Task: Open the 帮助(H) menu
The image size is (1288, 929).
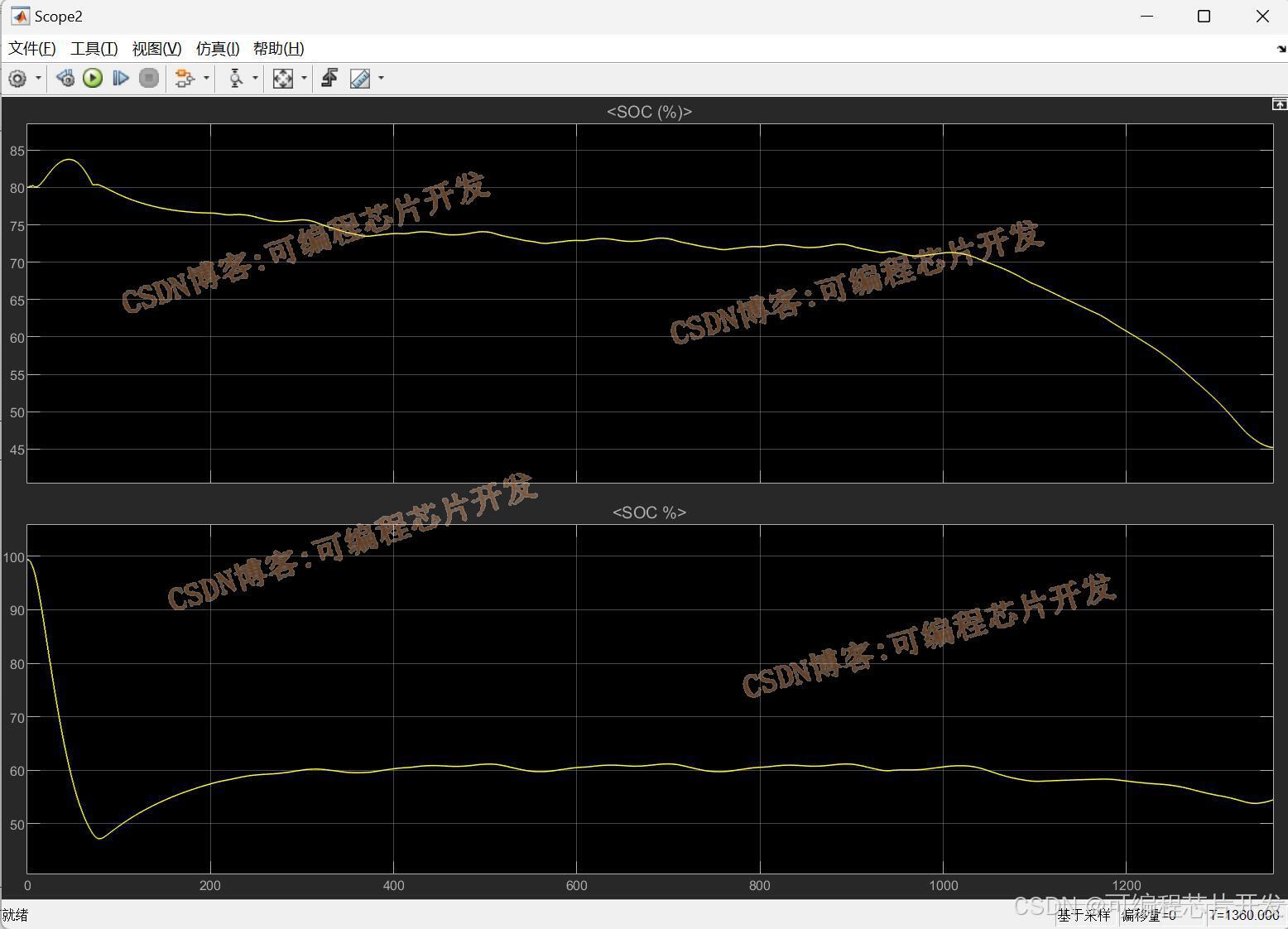Action: pyautogui.click(x=279, y=49)
